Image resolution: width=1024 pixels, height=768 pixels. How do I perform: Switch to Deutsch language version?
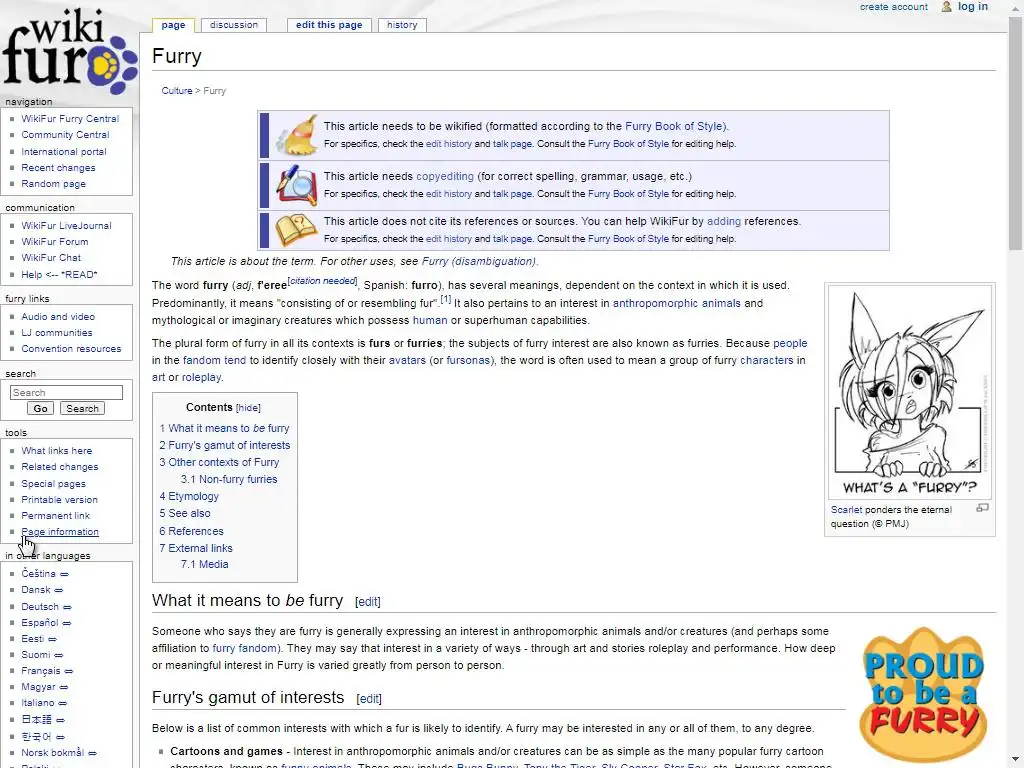40,607
